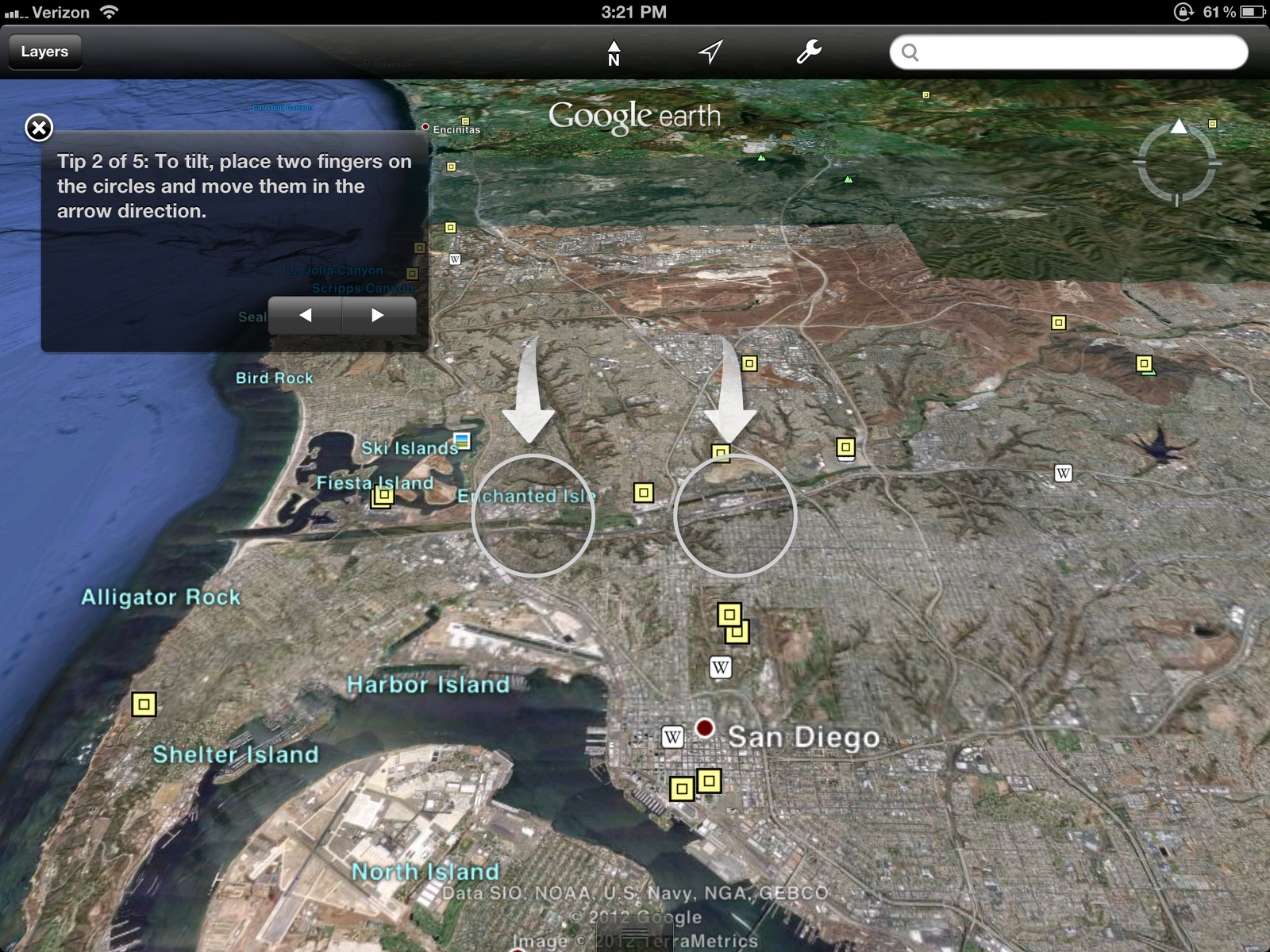
Task: Tap the North orientation icon
Action: click(x=614, y=52)
